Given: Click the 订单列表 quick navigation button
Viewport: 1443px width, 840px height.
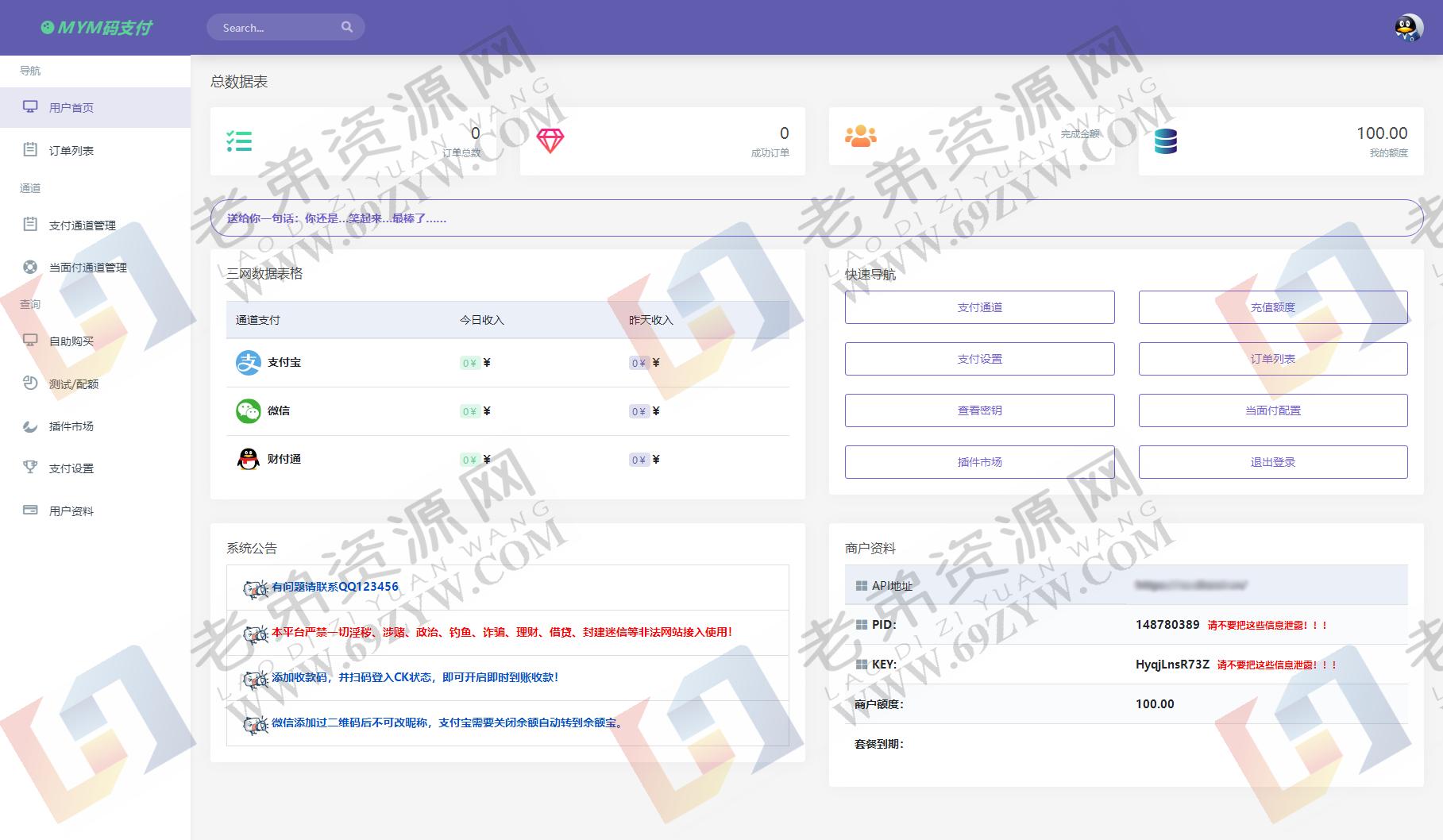Looking at the screenshot, I should click(x=1273, y=359).
